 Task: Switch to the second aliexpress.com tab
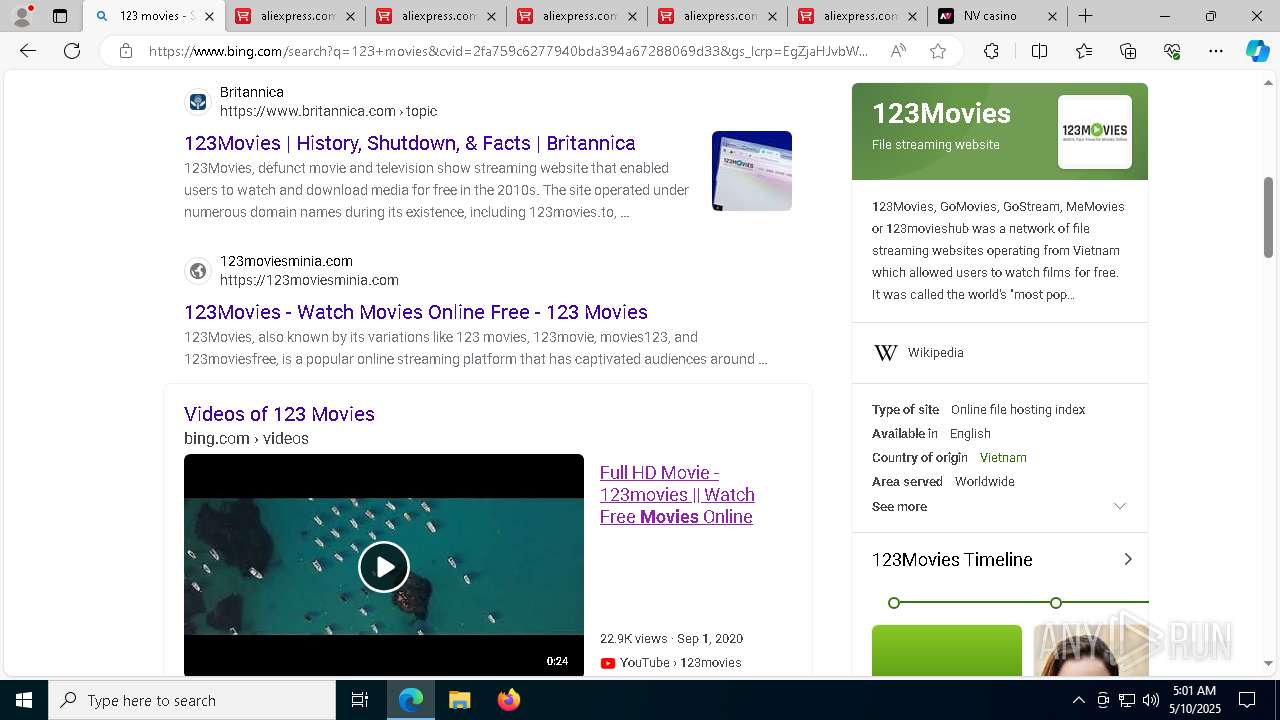(x=436, y=16)
